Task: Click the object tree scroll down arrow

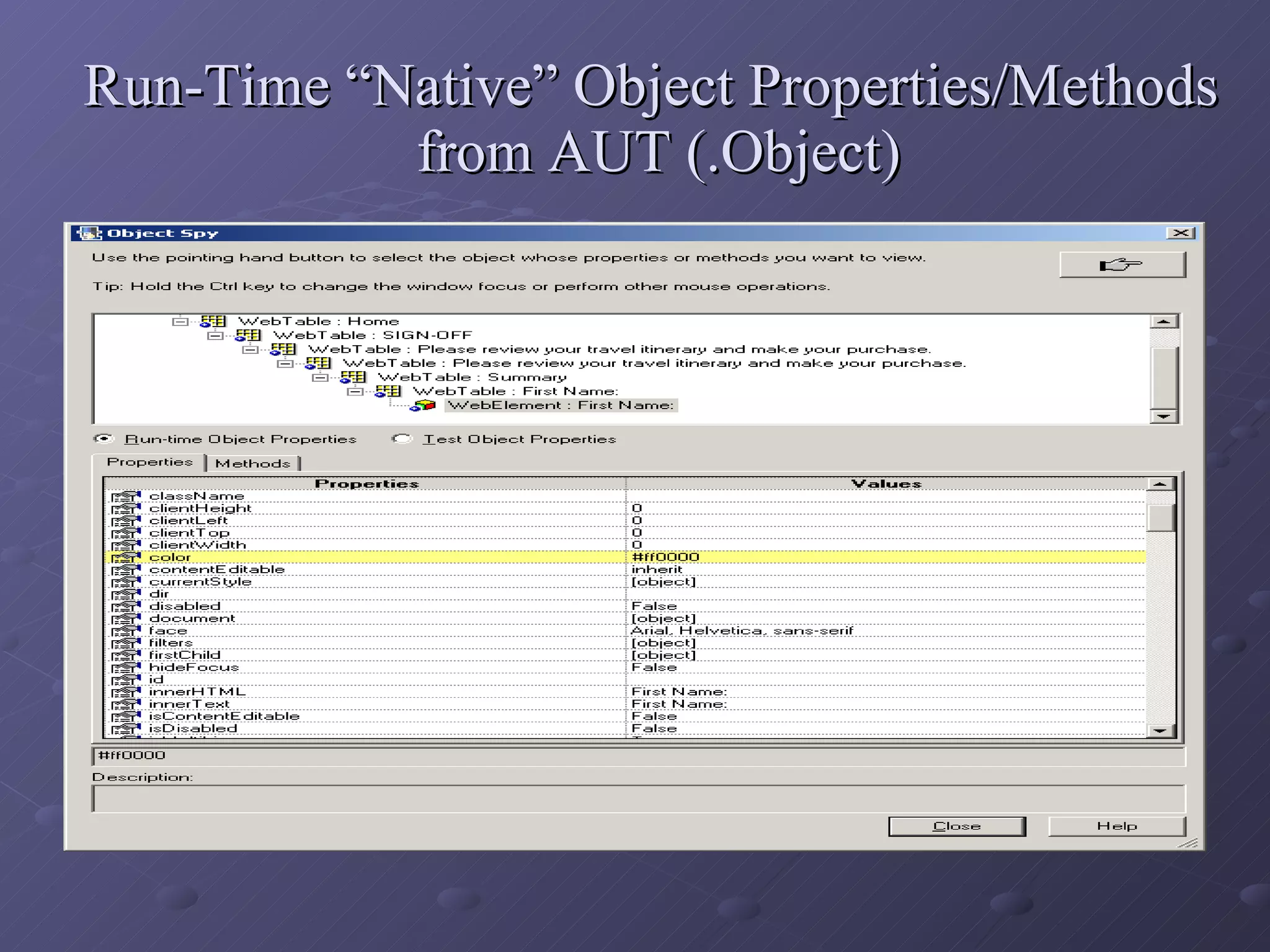Action: click(1163, 416)
